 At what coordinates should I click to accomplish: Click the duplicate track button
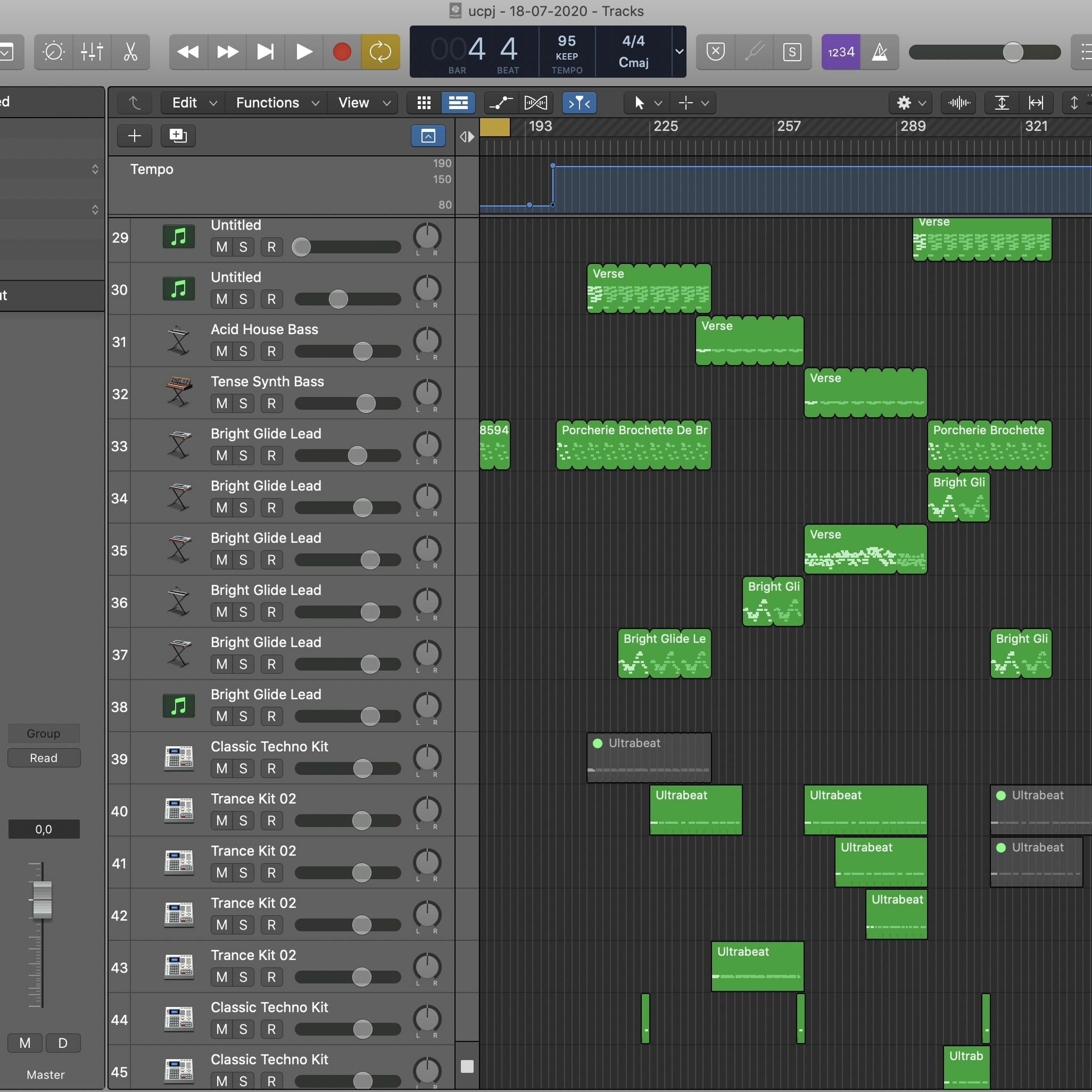(178, 136)
